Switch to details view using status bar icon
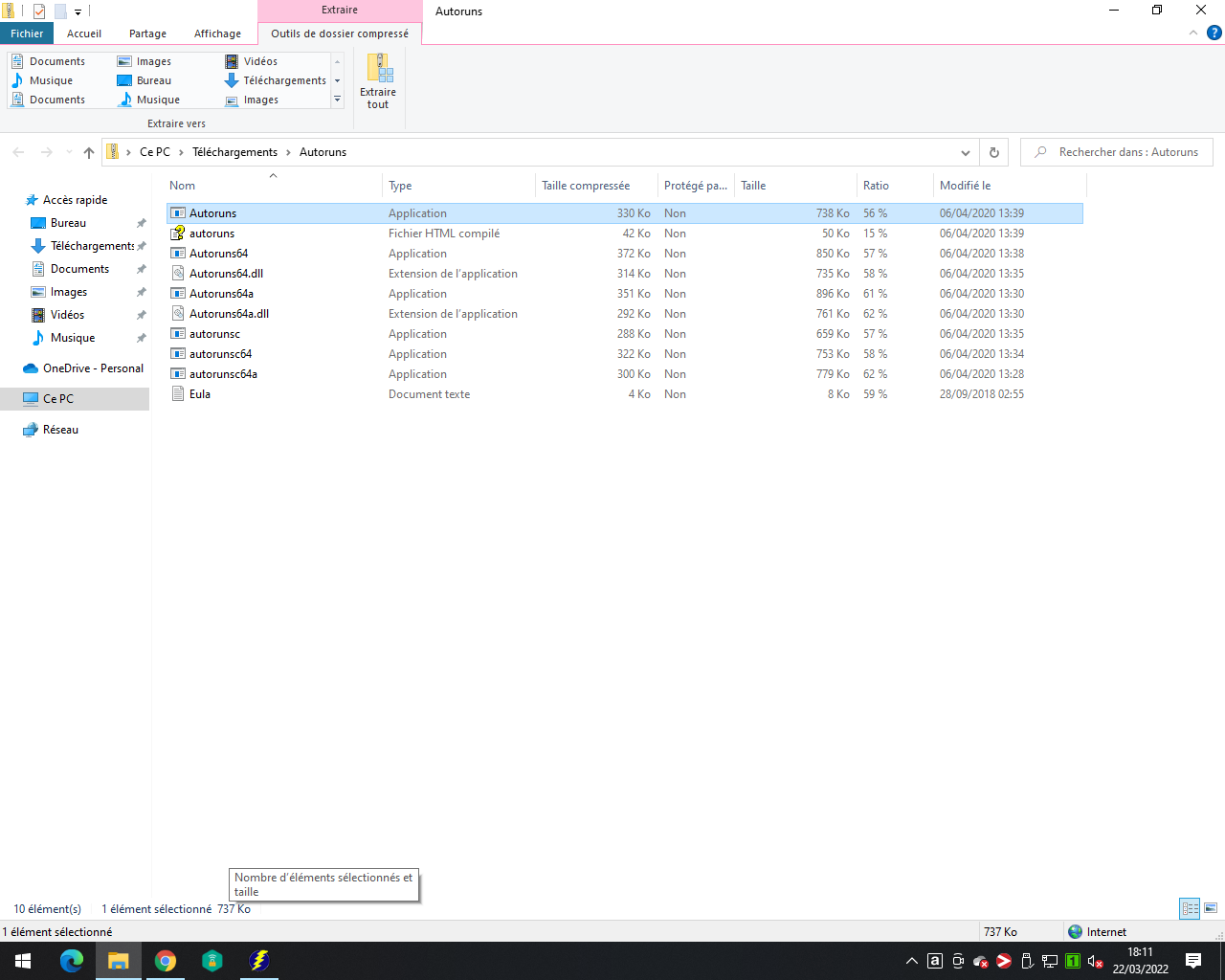 click(x=1191, y=909)
